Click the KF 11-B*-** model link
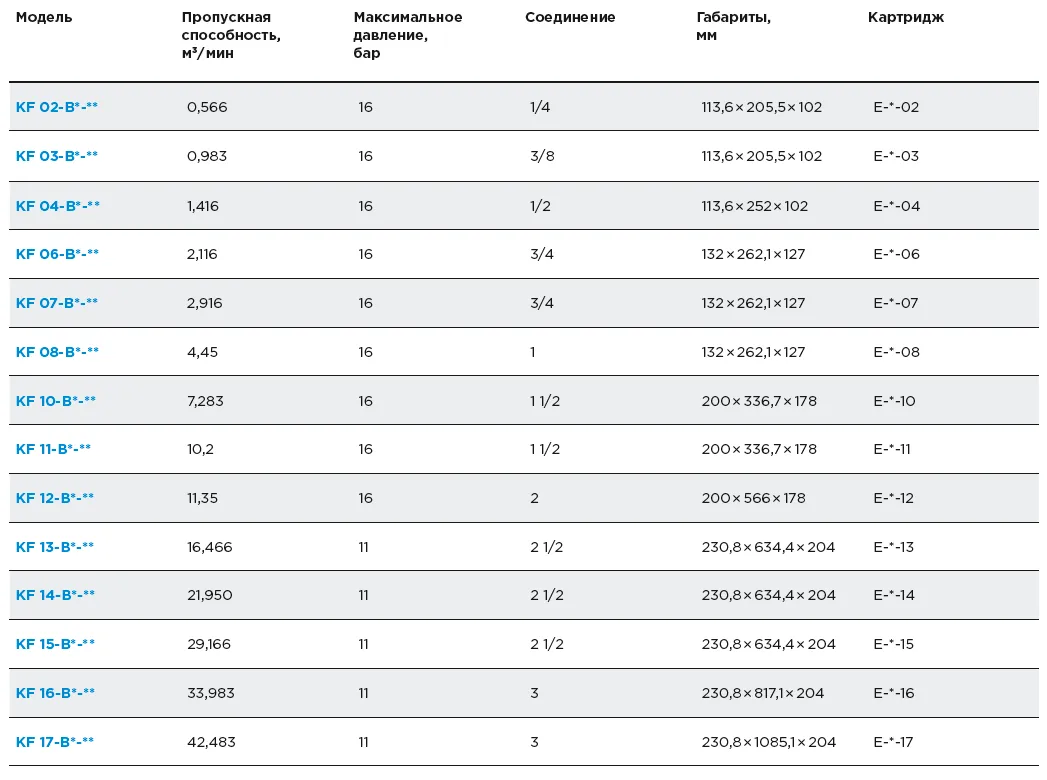The width and height of the screenshot is (1047, 780). click(53, 449)
